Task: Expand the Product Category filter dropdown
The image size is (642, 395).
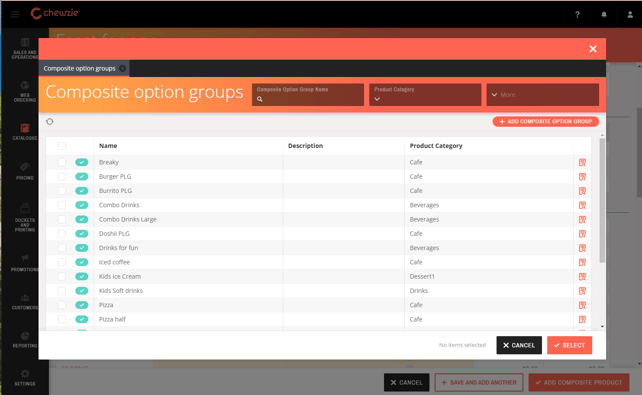Action: tap(425, 95)
